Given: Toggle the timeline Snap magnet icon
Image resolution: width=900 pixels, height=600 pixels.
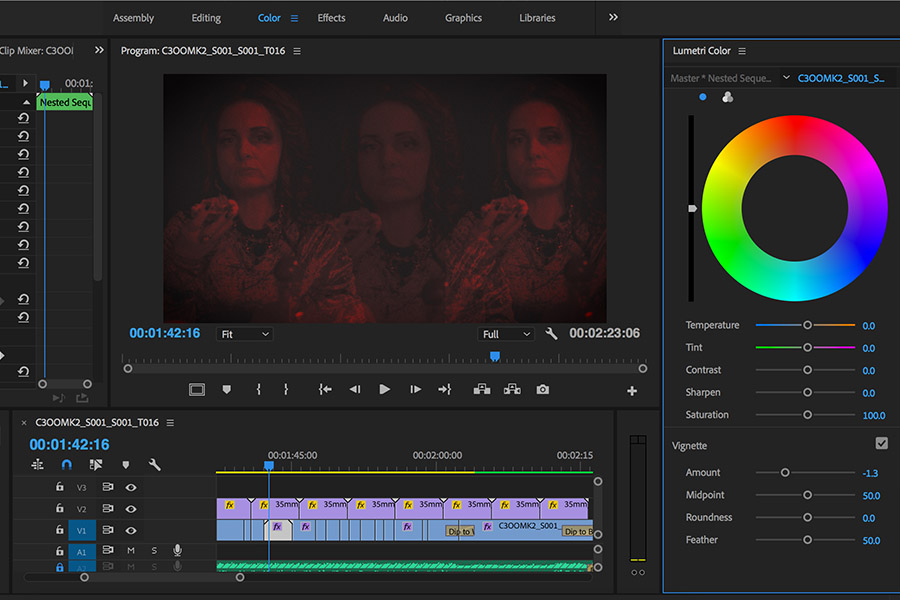Looking at the screenshot, I should (x=67, y=465).
